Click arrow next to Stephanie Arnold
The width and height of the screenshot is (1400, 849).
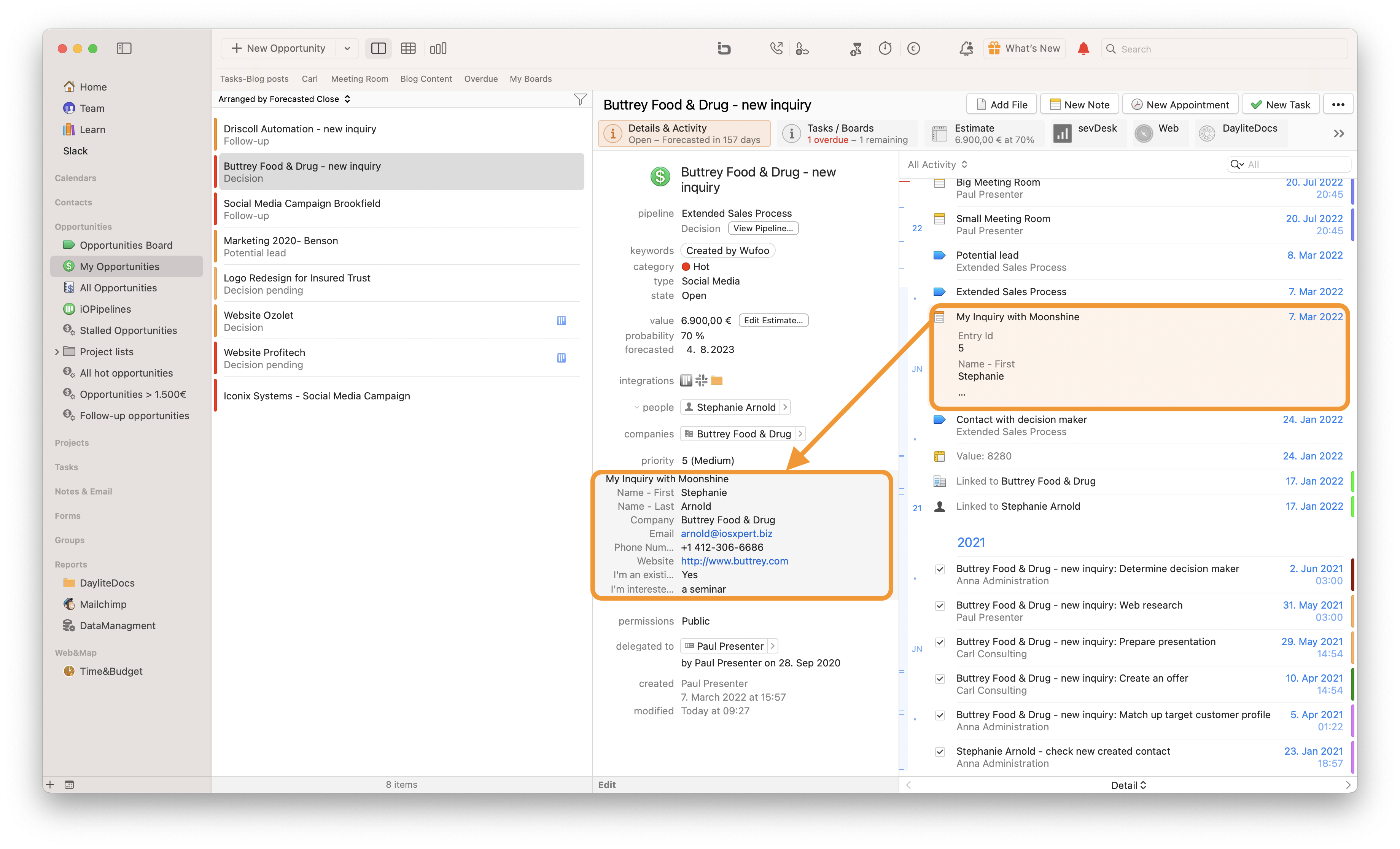click(785, 407)
